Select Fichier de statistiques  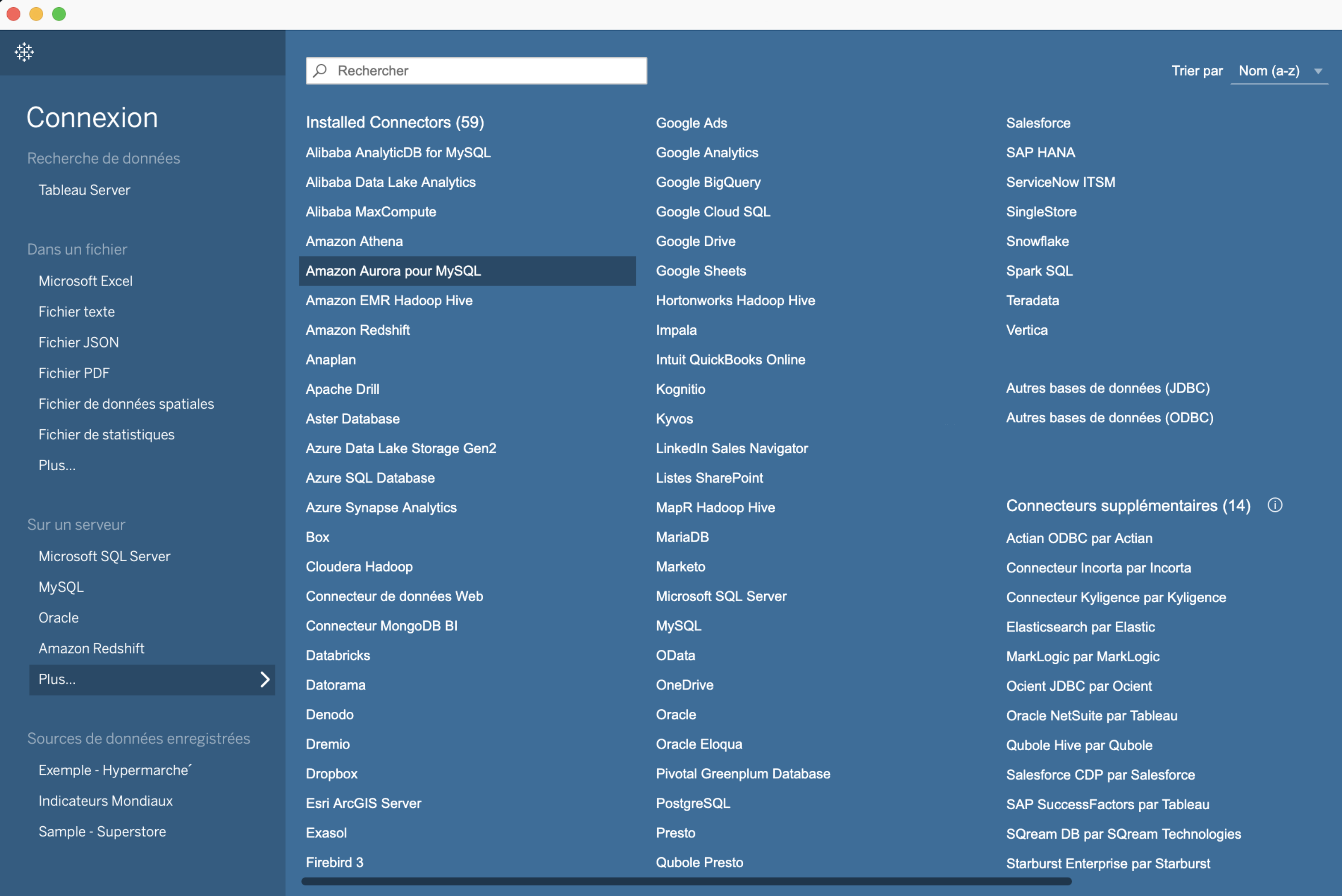point(106,434)
